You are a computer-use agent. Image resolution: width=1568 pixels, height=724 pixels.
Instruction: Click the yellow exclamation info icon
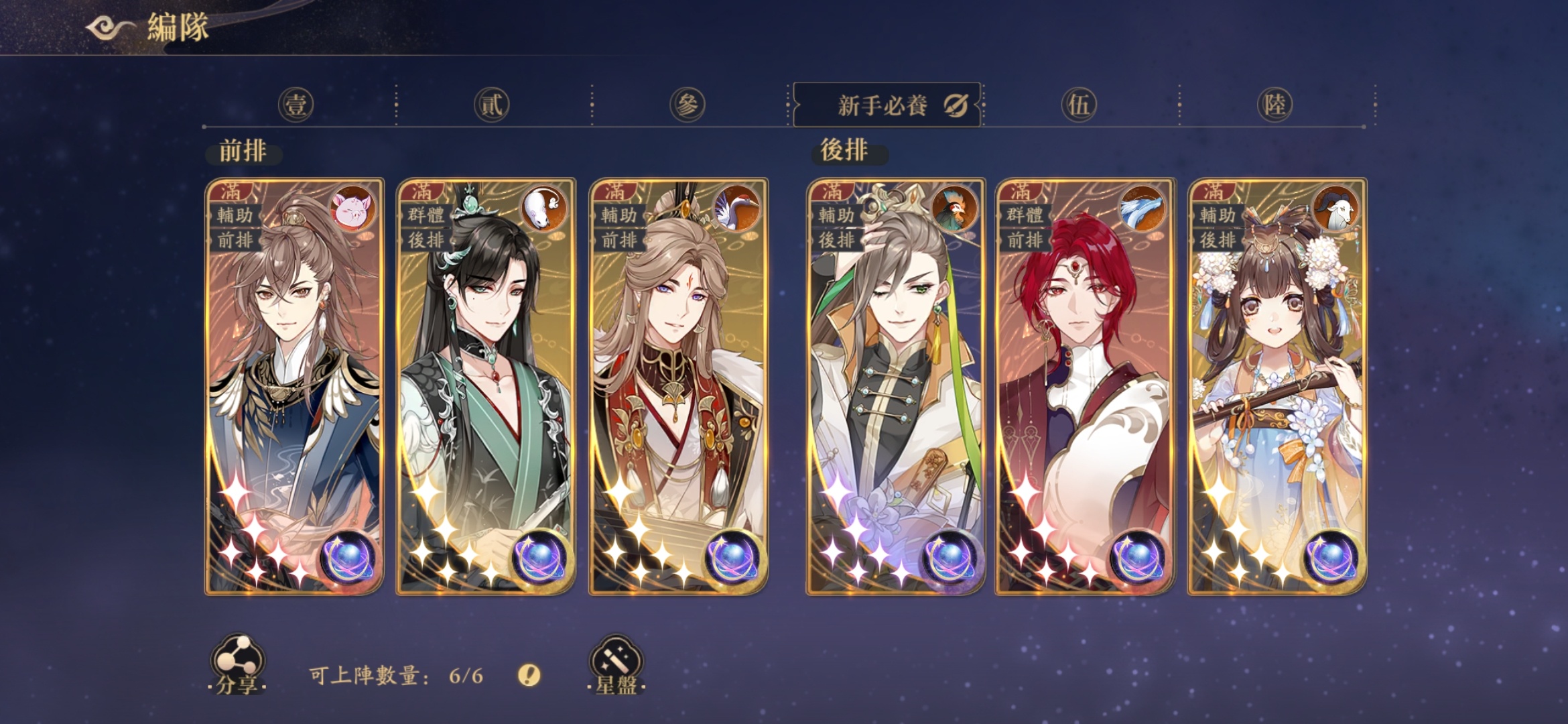tap(529, 674)
